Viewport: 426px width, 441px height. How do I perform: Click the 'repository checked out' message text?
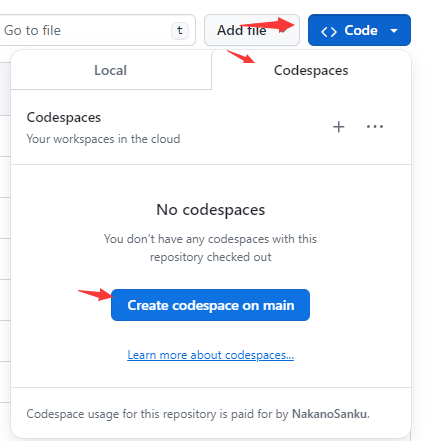point(211,257)
